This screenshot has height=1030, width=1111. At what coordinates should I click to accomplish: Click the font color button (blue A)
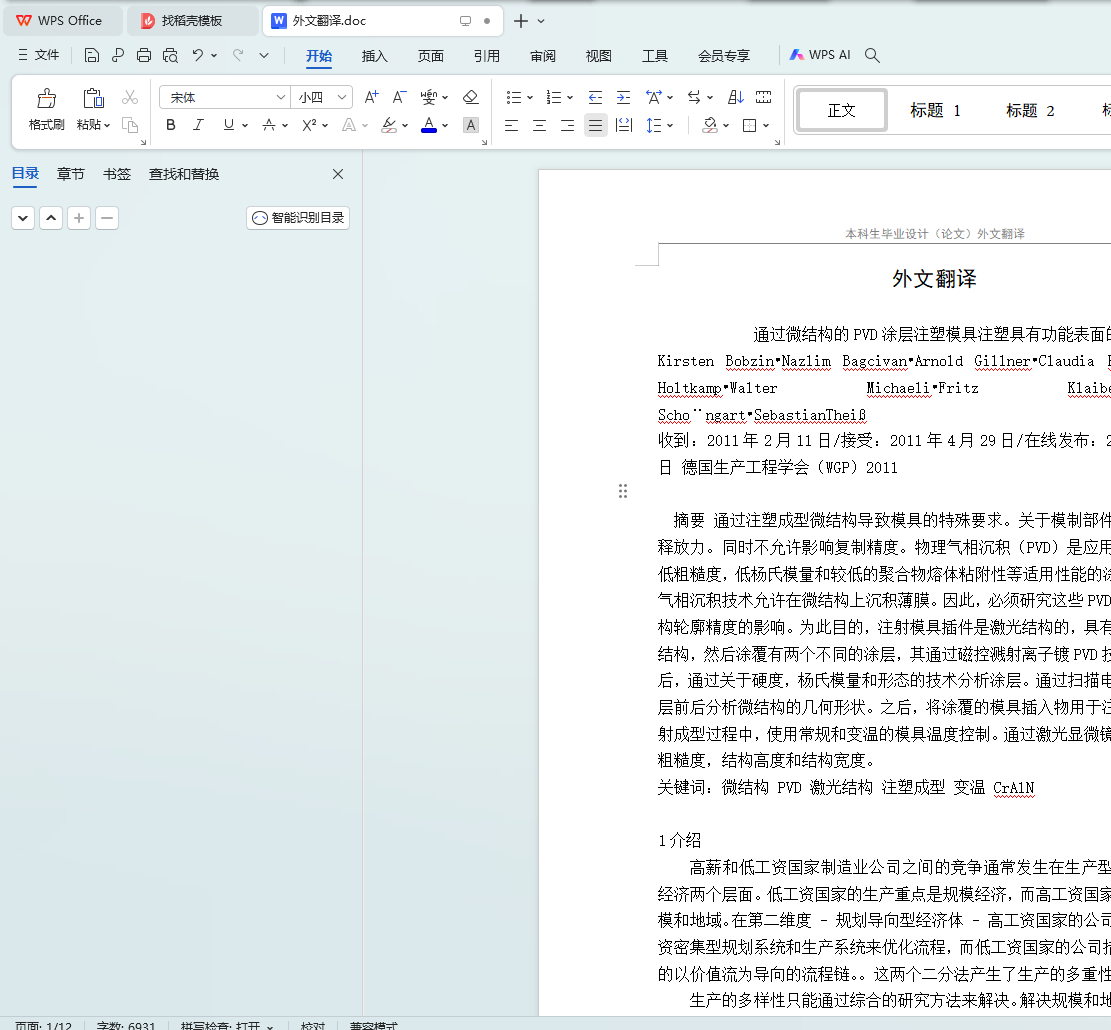(429, 125)
